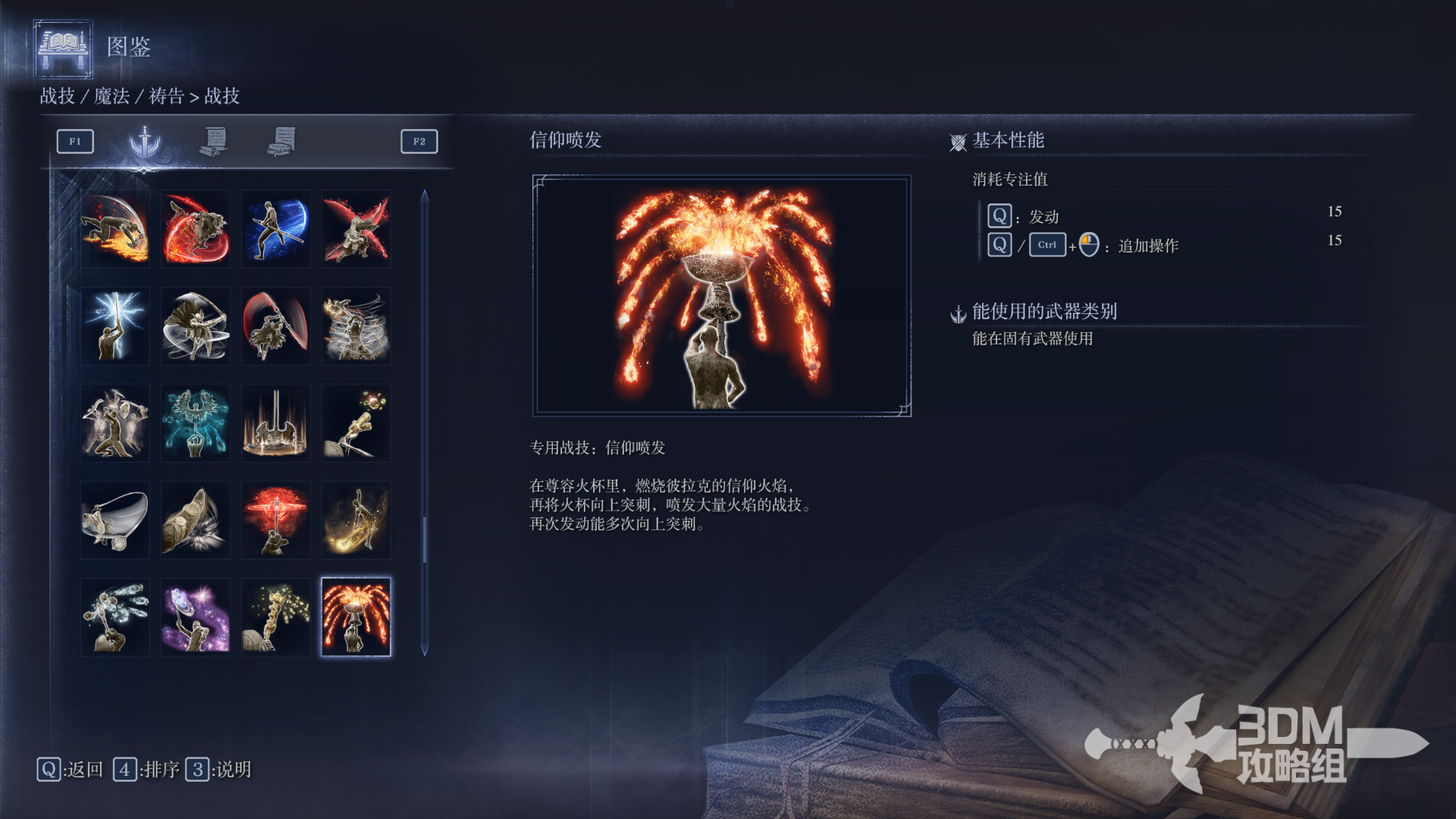
Task: Select the teal winged glow skill icon
Action: pos(196,423)
